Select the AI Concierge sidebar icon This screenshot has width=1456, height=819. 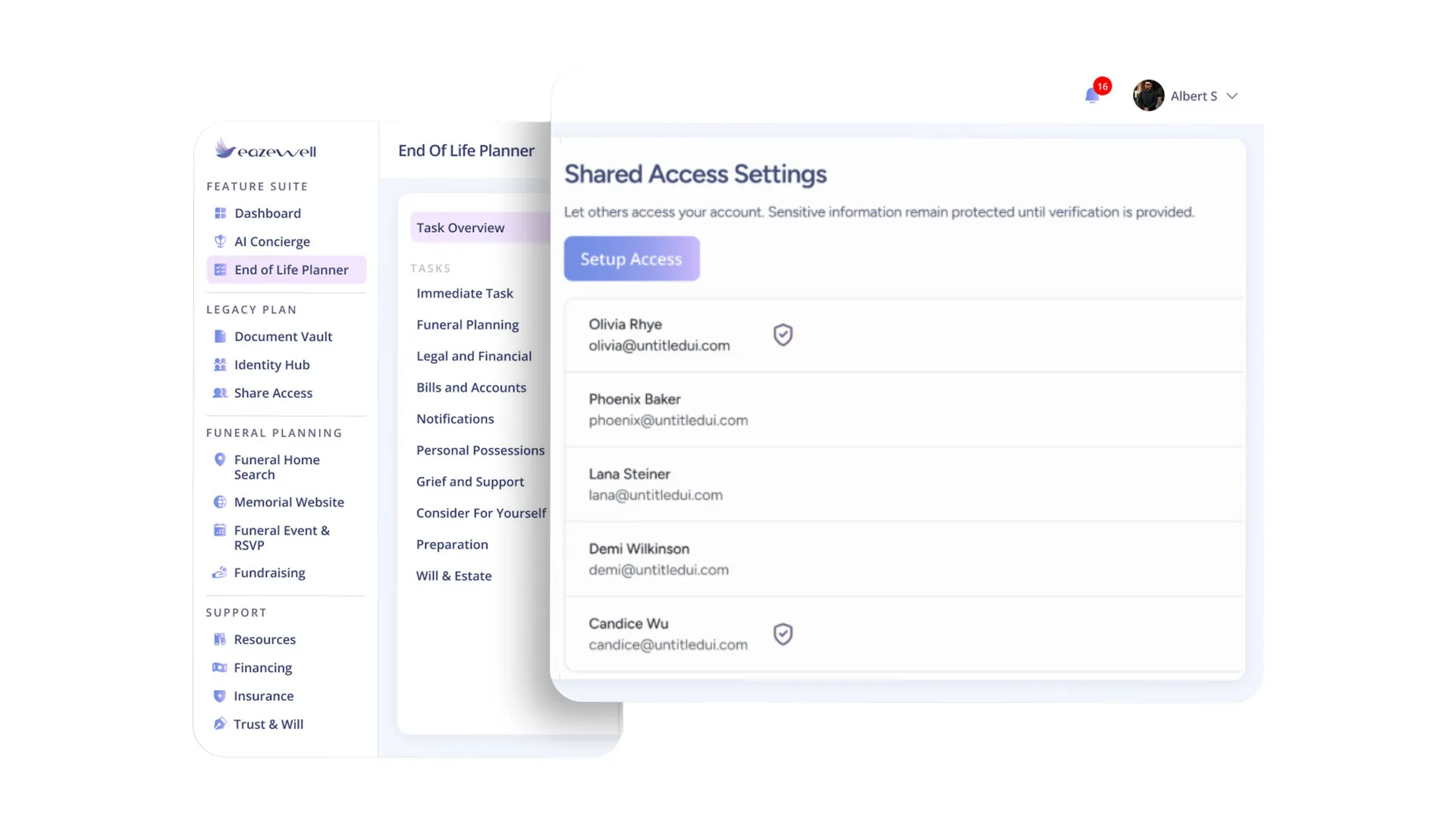click(x=220, y=241)
